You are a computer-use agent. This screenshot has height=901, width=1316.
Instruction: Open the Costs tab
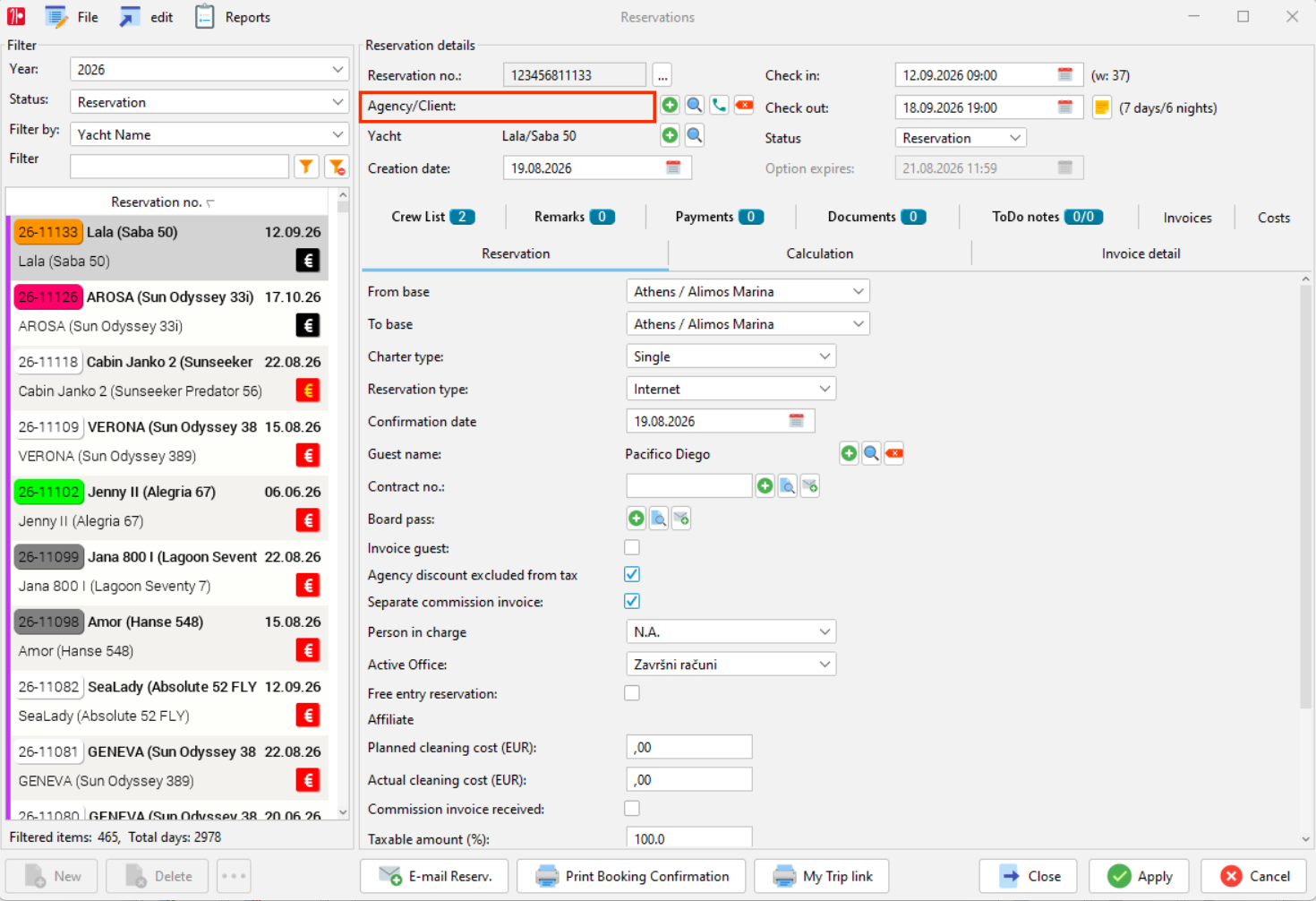[1273, 218]
